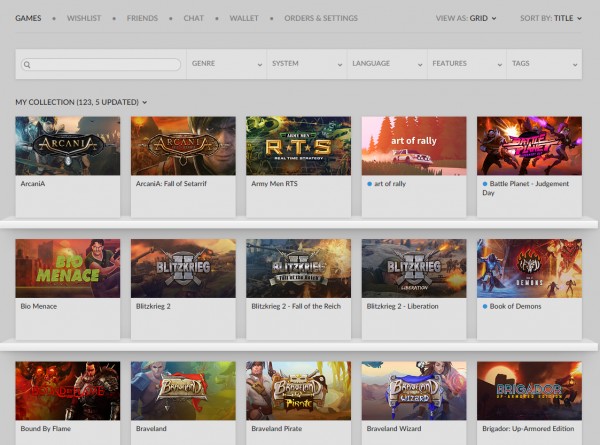The image size is (600, 445).
Task: Expand the System filter
Action: (x=307, y=64)
